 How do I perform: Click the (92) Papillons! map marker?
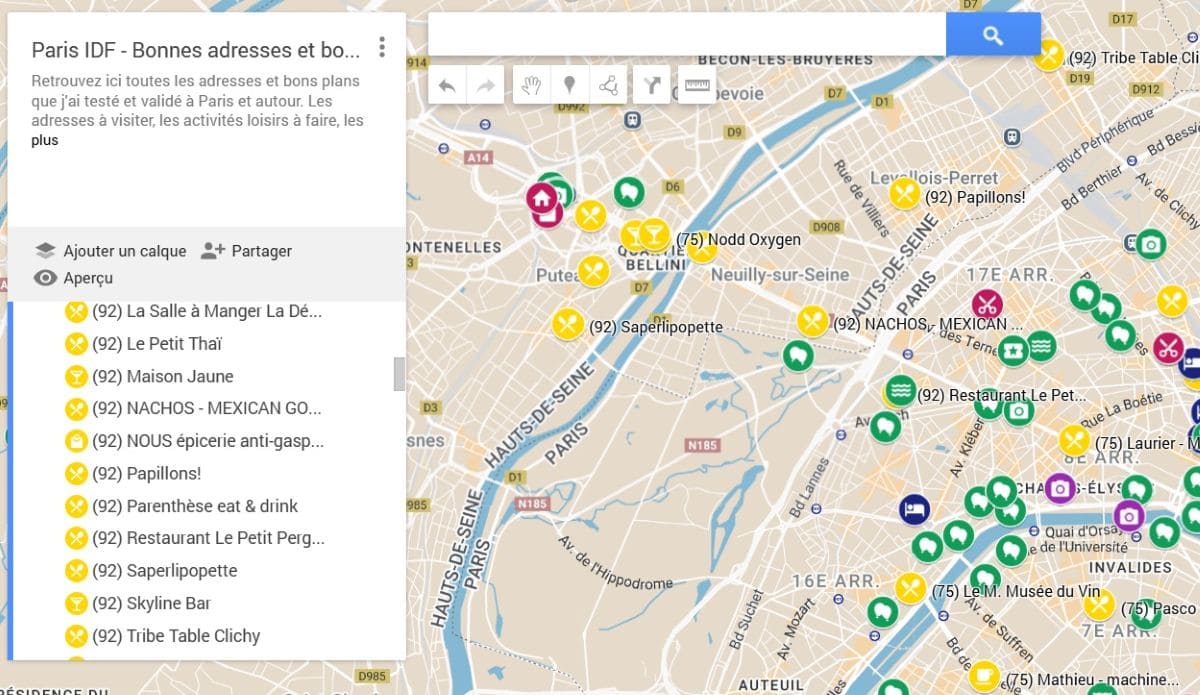pos(905,193)
